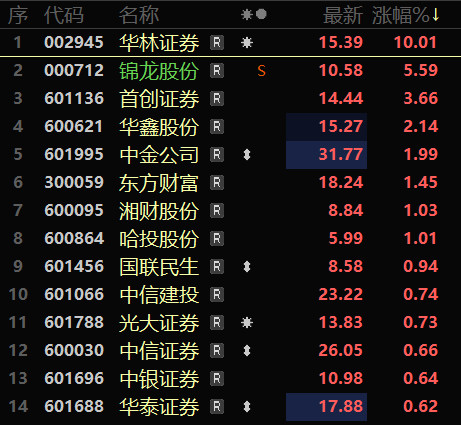
Task: Select stock name 湘财股份
Action: point(159,211)
